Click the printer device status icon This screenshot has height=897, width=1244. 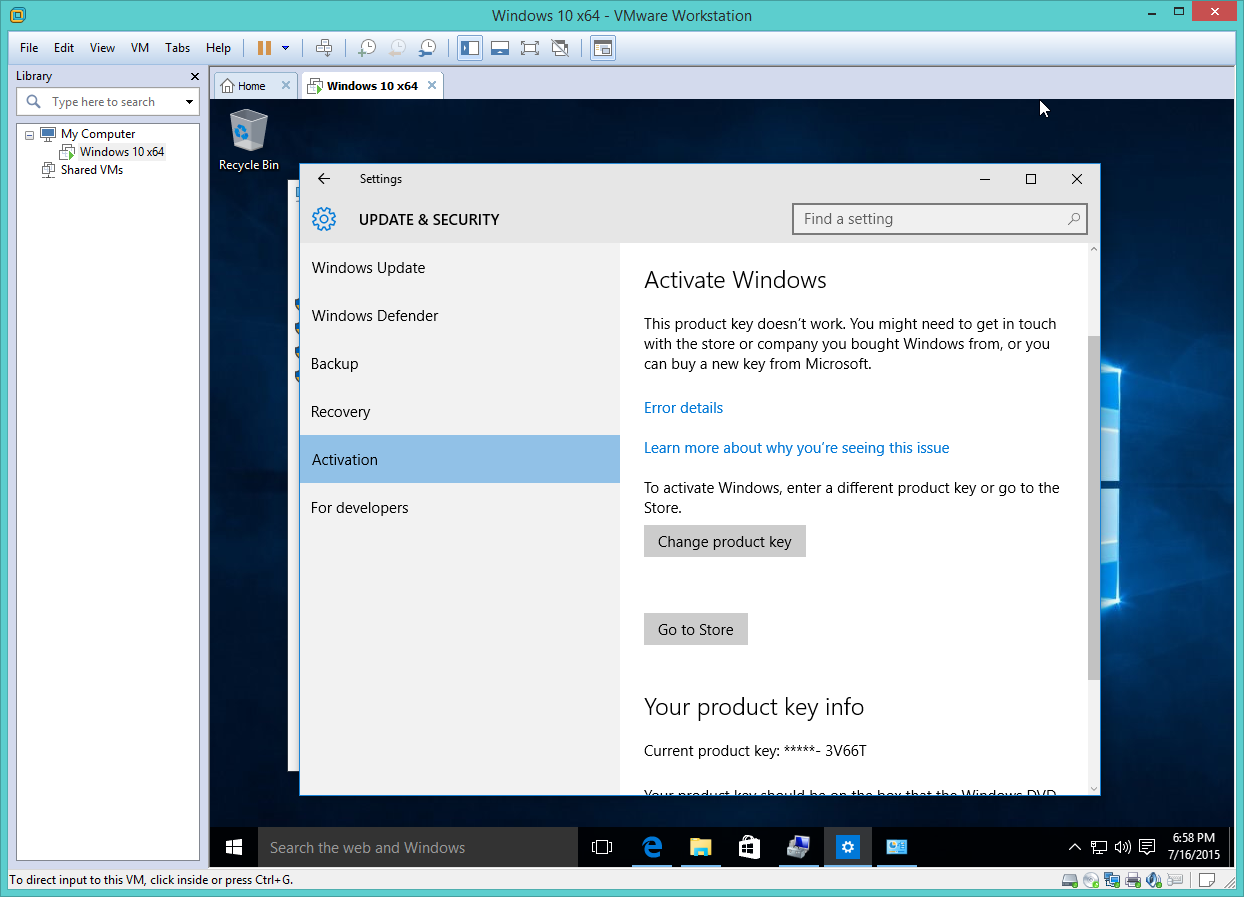tap(1133, 881)
